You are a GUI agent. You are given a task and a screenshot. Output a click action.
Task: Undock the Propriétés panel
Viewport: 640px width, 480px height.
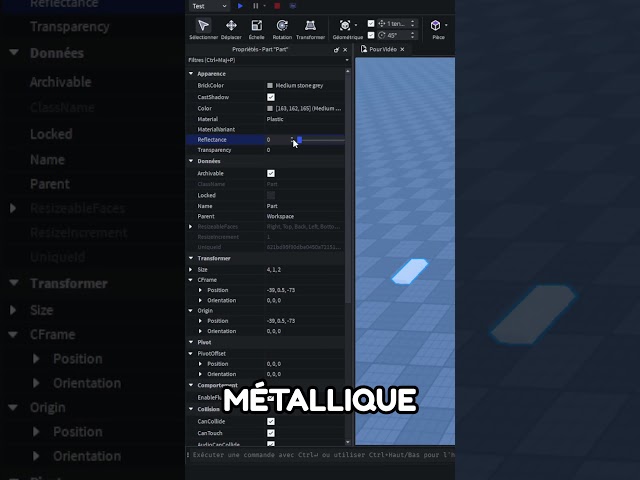(x=336, y=49)
